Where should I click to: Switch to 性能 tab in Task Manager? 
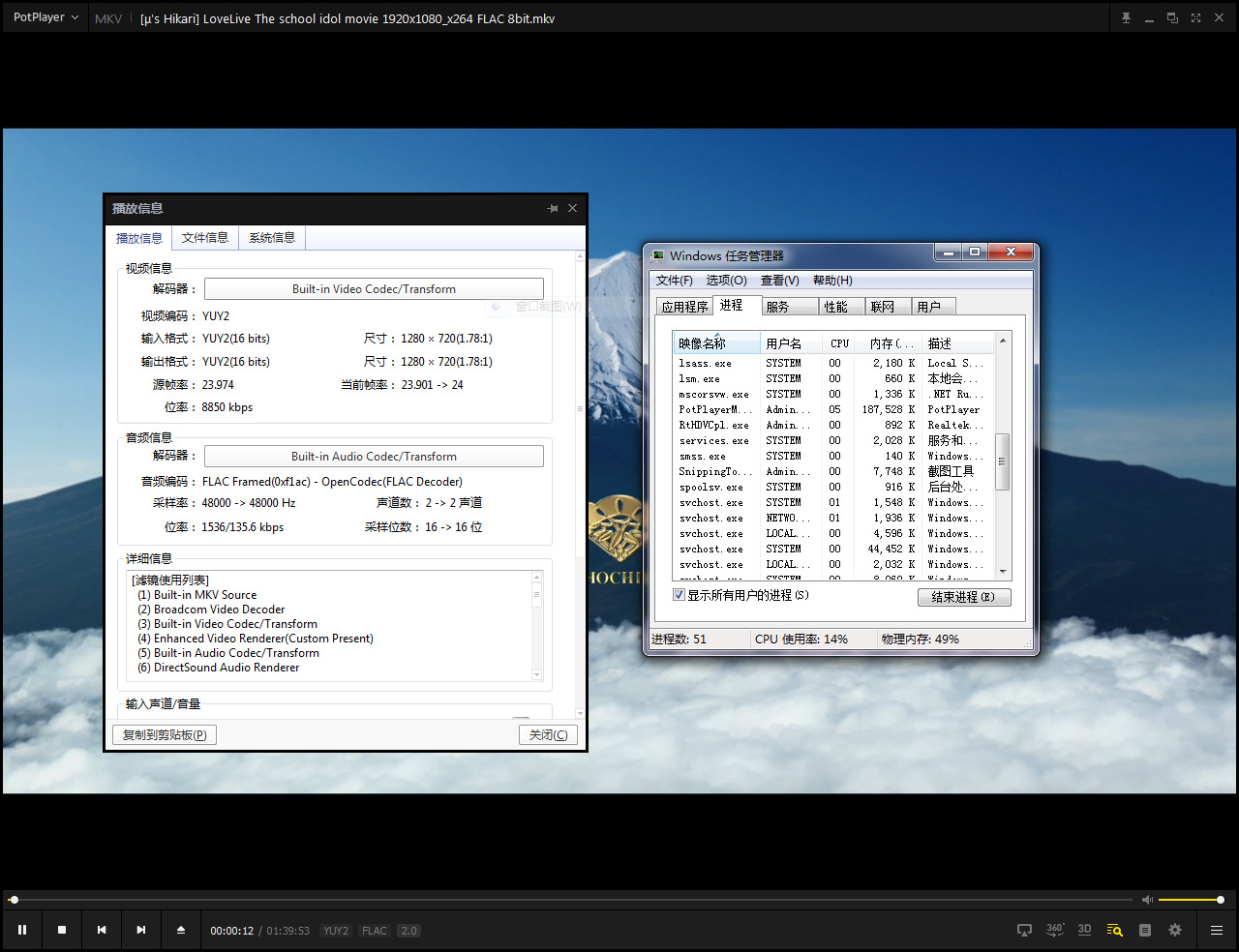coord(840,307)
